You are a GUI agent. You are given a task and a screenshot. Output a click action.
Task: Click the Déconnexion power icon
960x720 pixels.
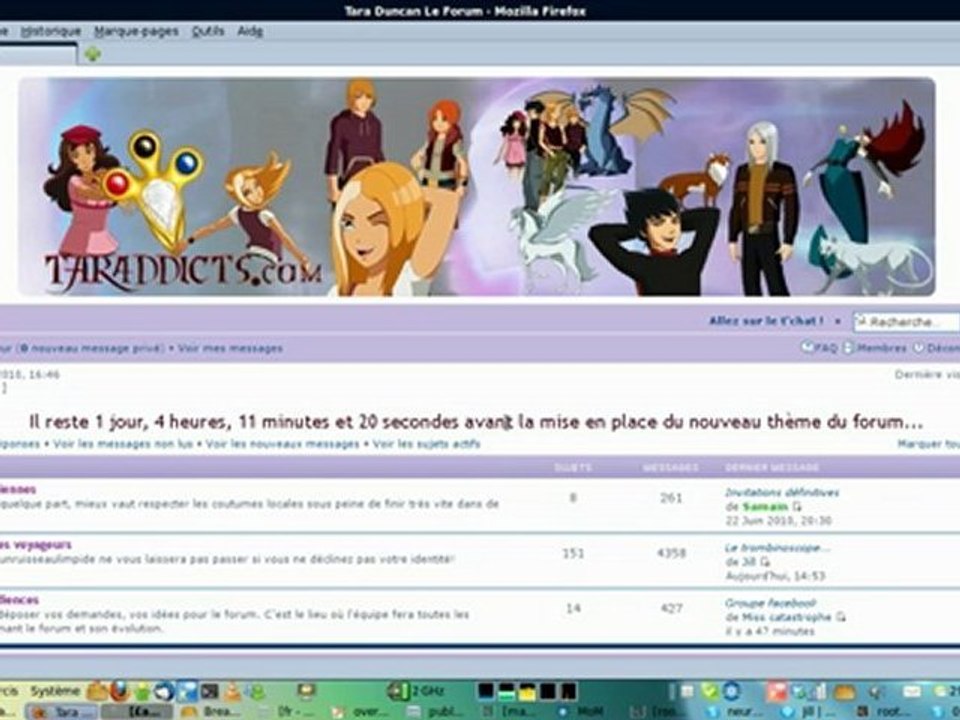tap(918, 348)
